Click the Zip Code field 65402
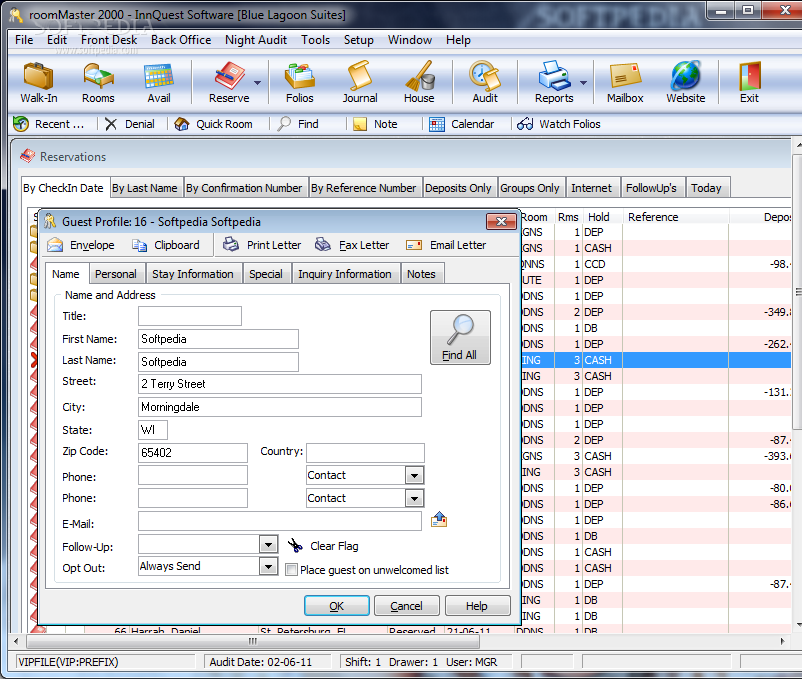The height and width of the screenshot is (679, 802). coord(193,453)
